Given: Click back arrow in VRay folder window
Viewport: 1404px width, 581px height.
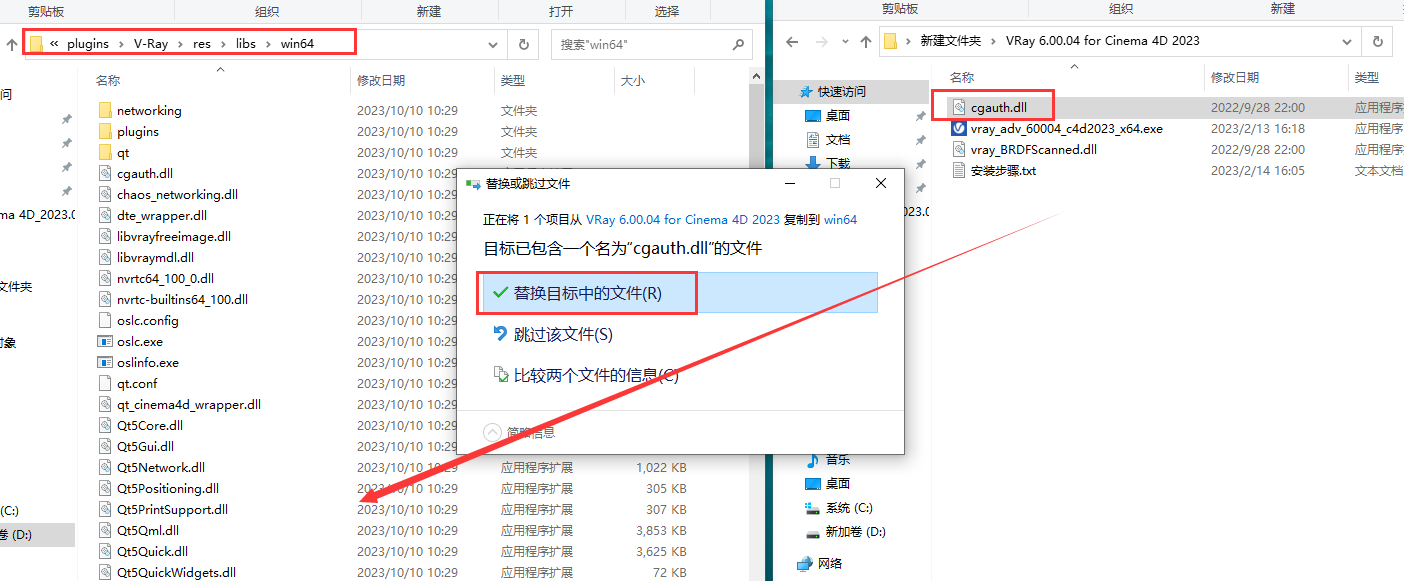Looking at the screenshot, I should coord(792,42).
